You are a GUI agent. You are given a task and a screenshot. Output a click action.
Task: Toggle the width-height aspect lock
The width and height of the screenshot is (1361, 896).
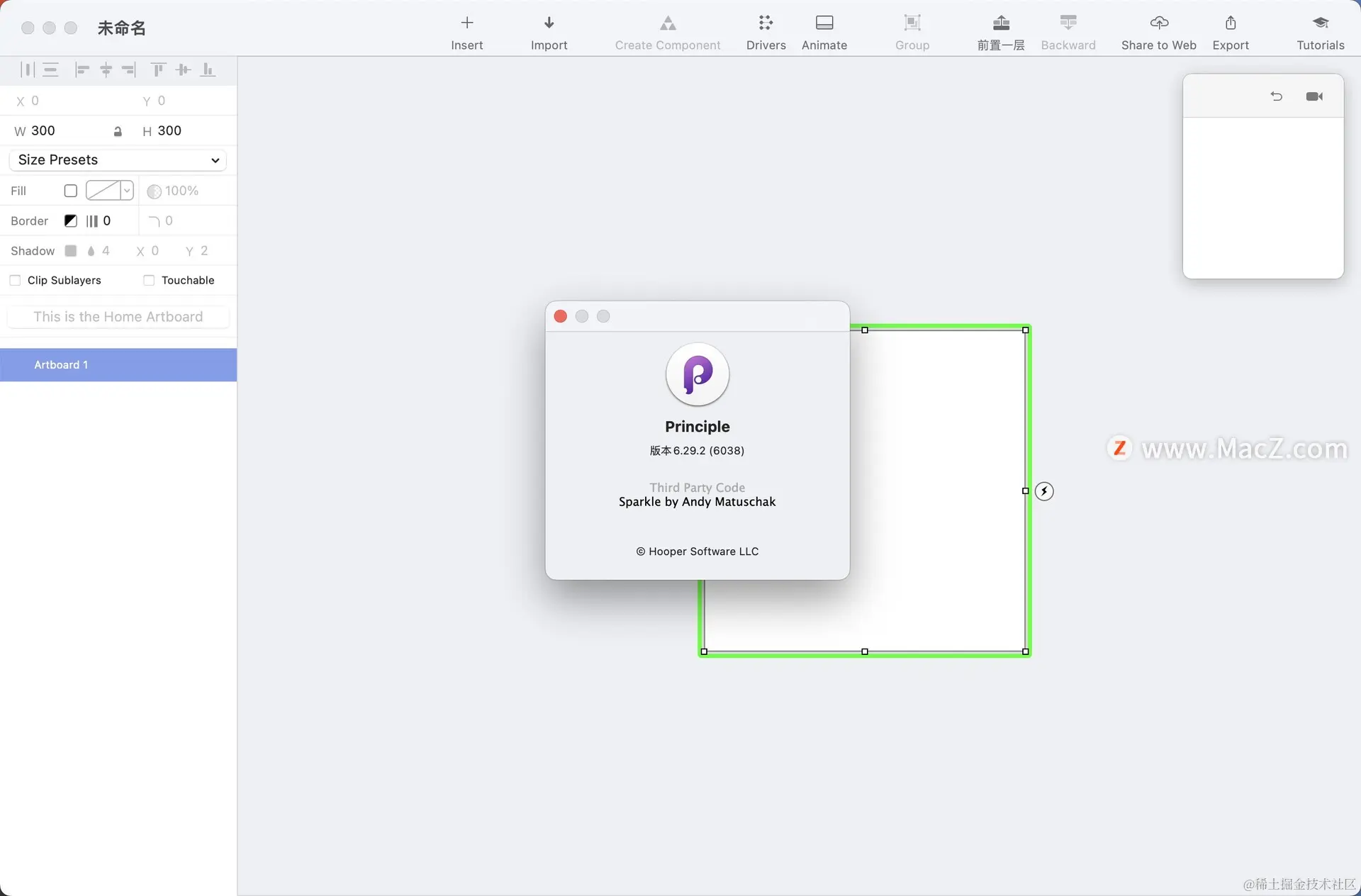coord(118,132)
